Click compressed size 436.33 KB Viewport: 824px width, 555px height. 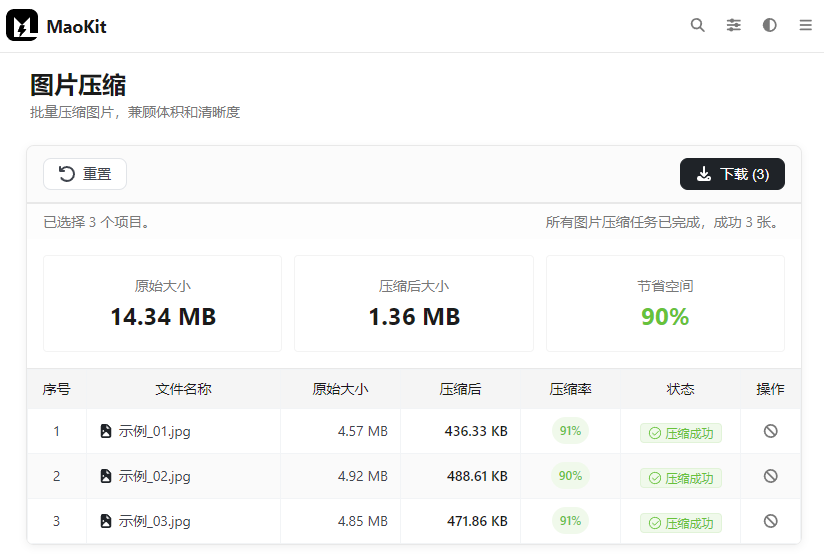(476, 431)
